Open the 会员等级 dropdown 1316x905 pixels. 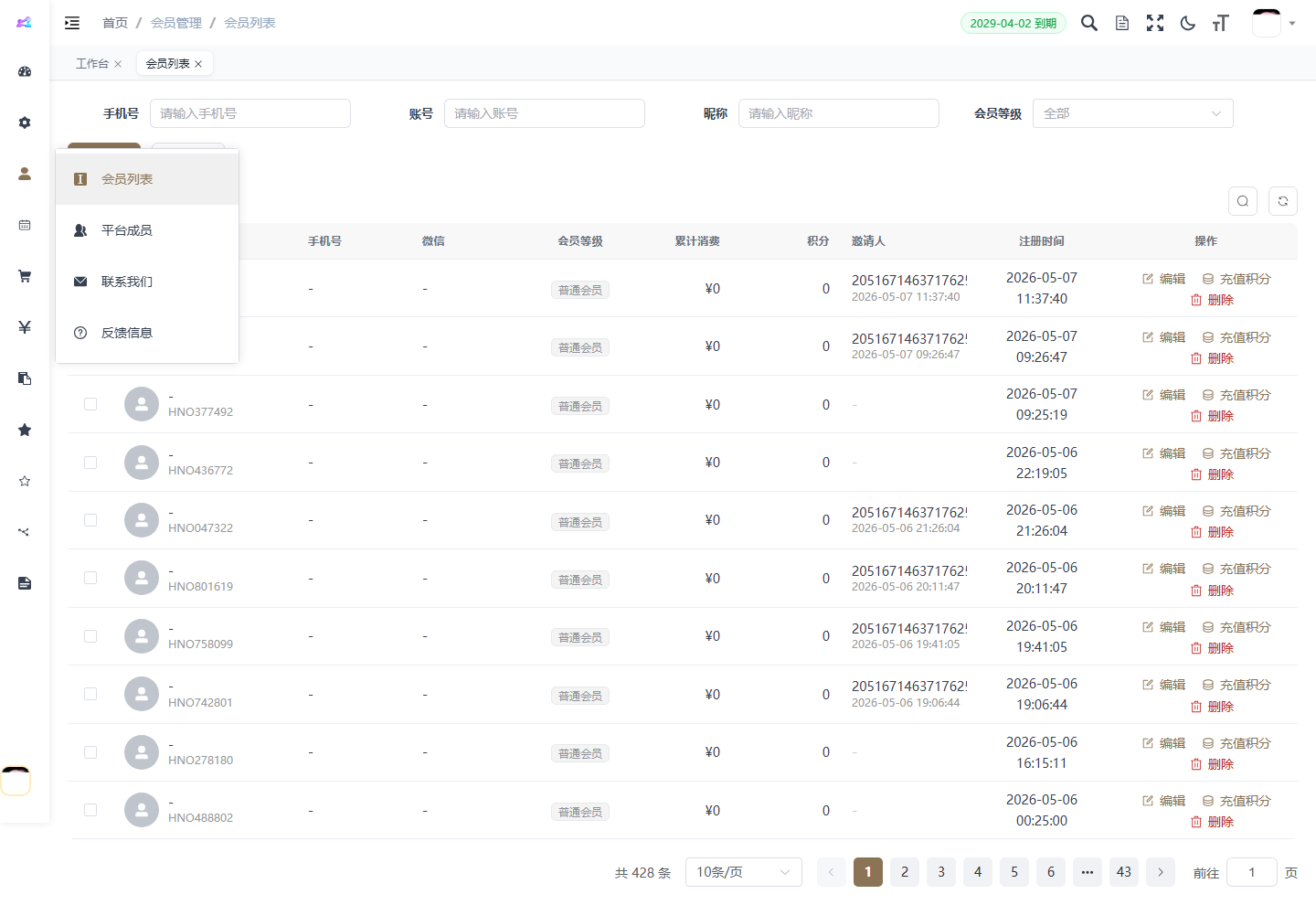click(1133, 113)
